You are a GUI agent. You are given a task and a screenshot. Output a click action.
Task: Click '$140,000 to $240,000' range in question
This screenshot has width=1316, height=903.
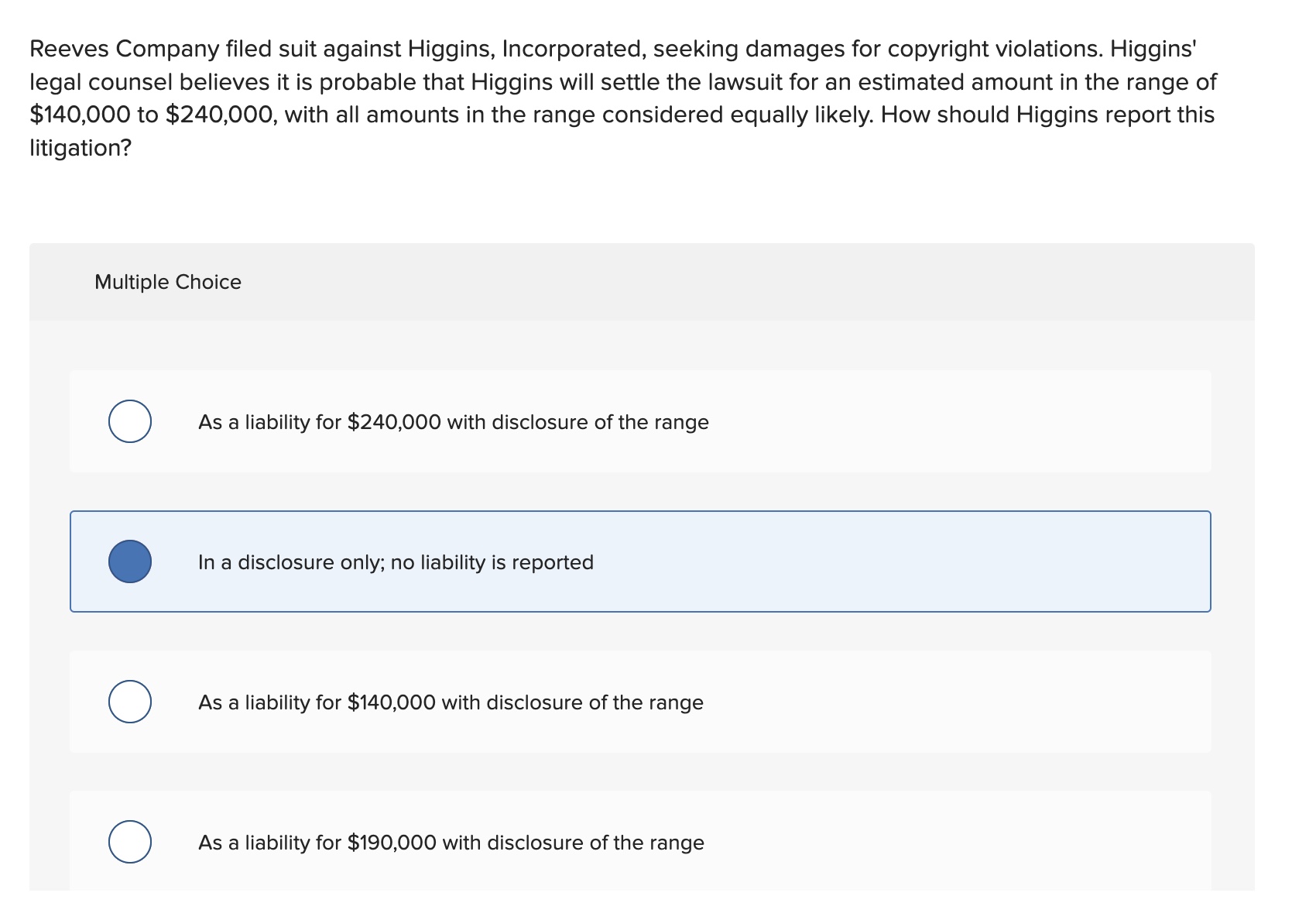(x=152, y=115)
